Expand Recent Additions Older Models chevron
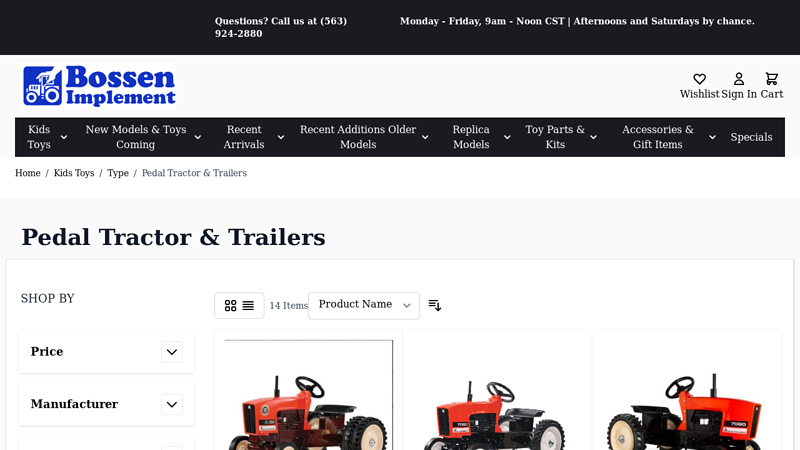 [425, 137]
